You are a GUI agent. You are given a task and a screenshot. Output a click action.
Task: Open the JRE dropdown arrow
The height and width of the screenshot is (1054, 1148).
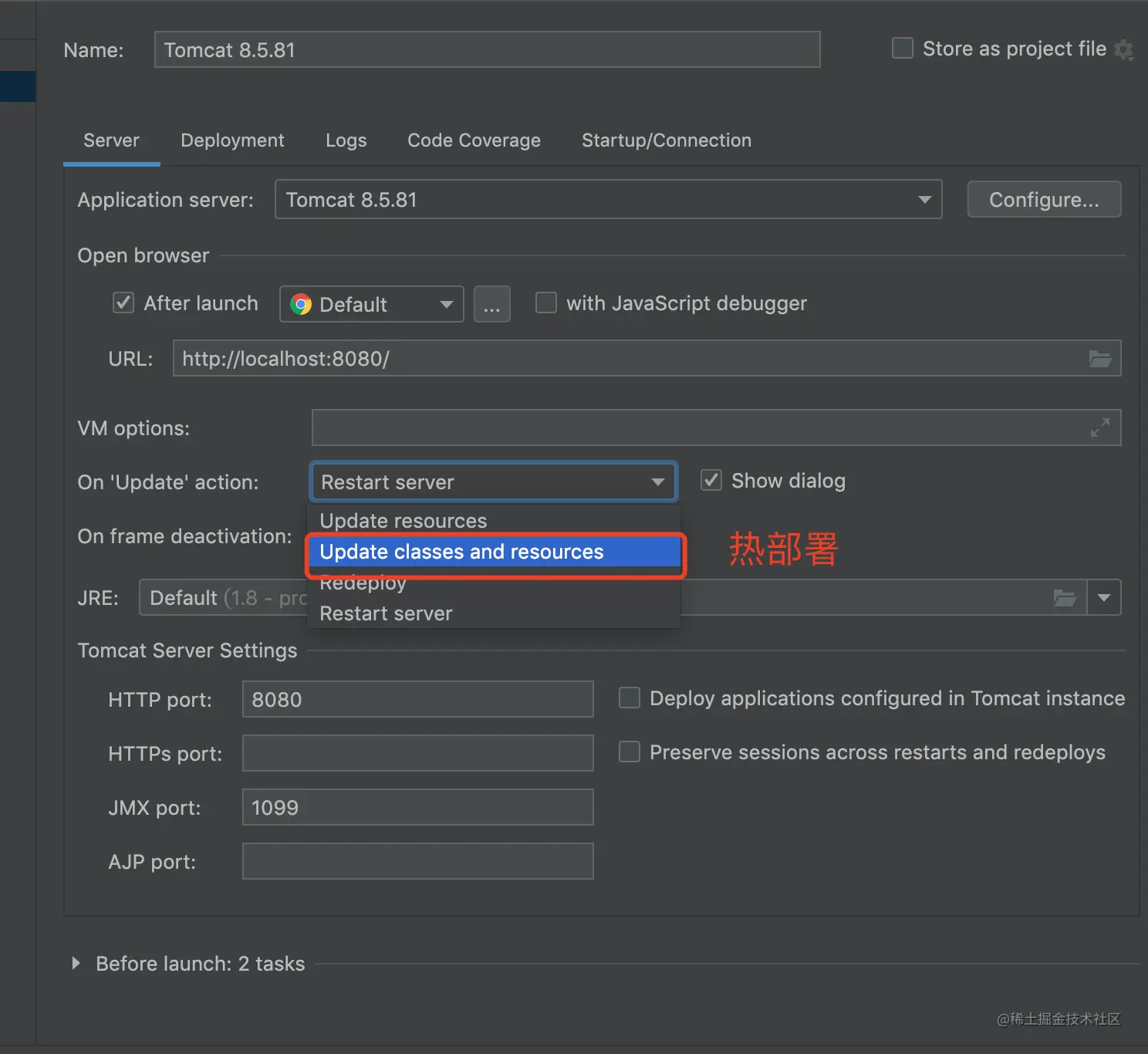pos(1104,598)
